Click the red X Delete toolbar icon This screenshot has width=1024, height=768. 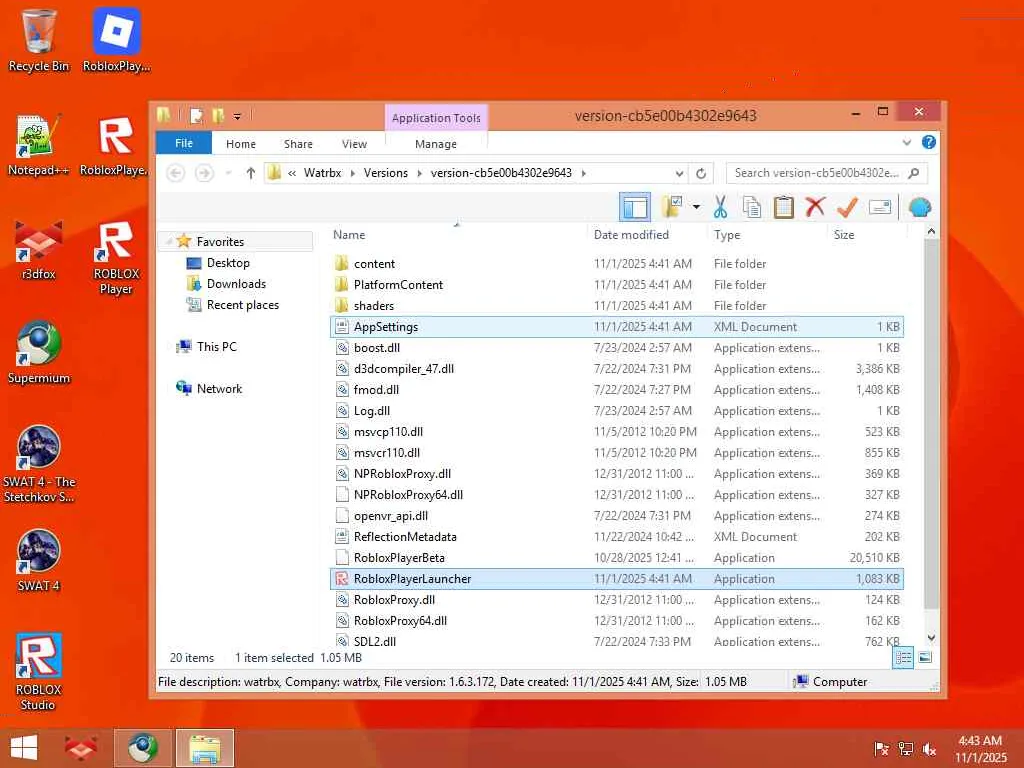tap(815, 208)
